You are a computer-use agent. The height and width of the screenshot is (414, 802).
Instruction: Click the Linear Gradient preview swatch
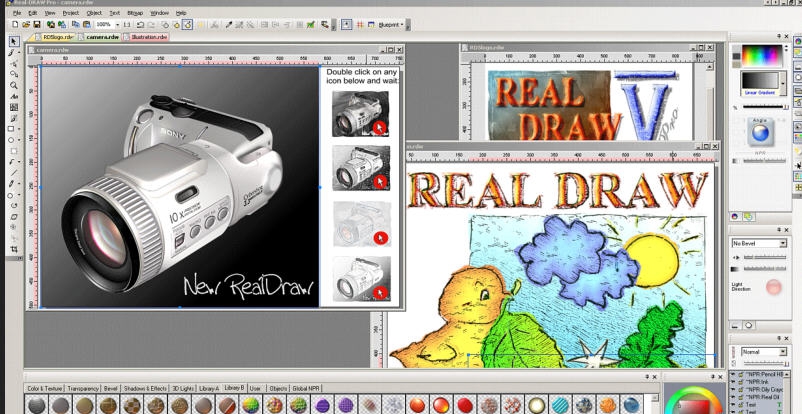(760, 81)
